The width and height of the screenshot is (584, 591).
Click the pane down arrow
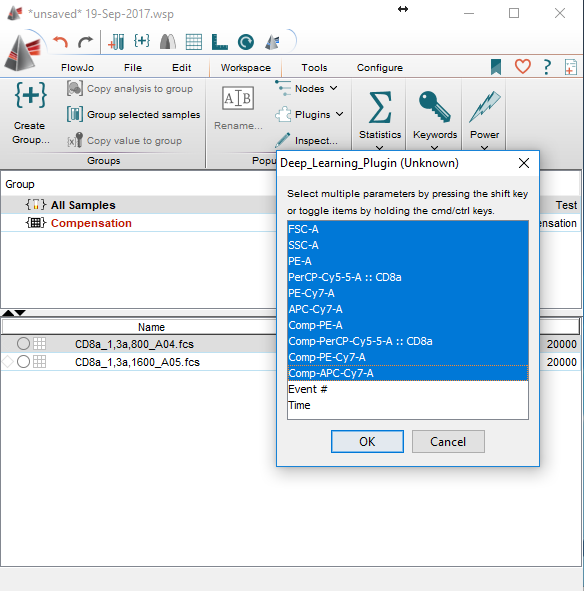click(x=20, y=313)
